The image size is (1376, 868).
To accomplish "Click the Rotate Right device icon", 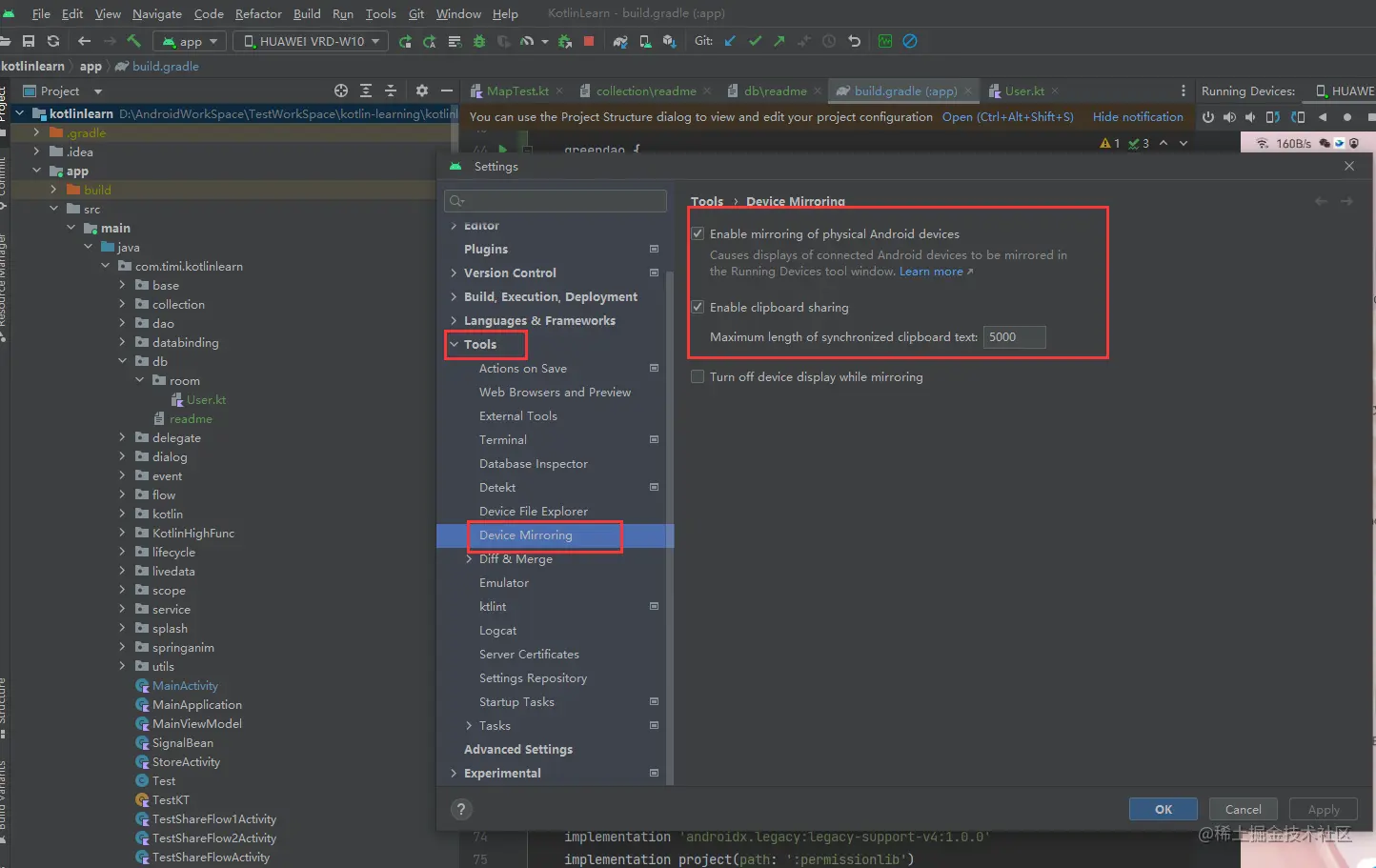I will click(x=1298, y=117).
